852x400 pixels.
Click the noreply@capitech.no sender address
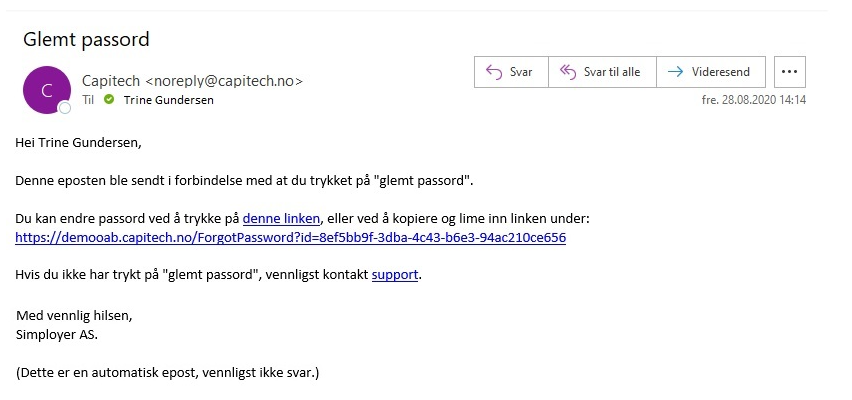click(x=224, y=81)
